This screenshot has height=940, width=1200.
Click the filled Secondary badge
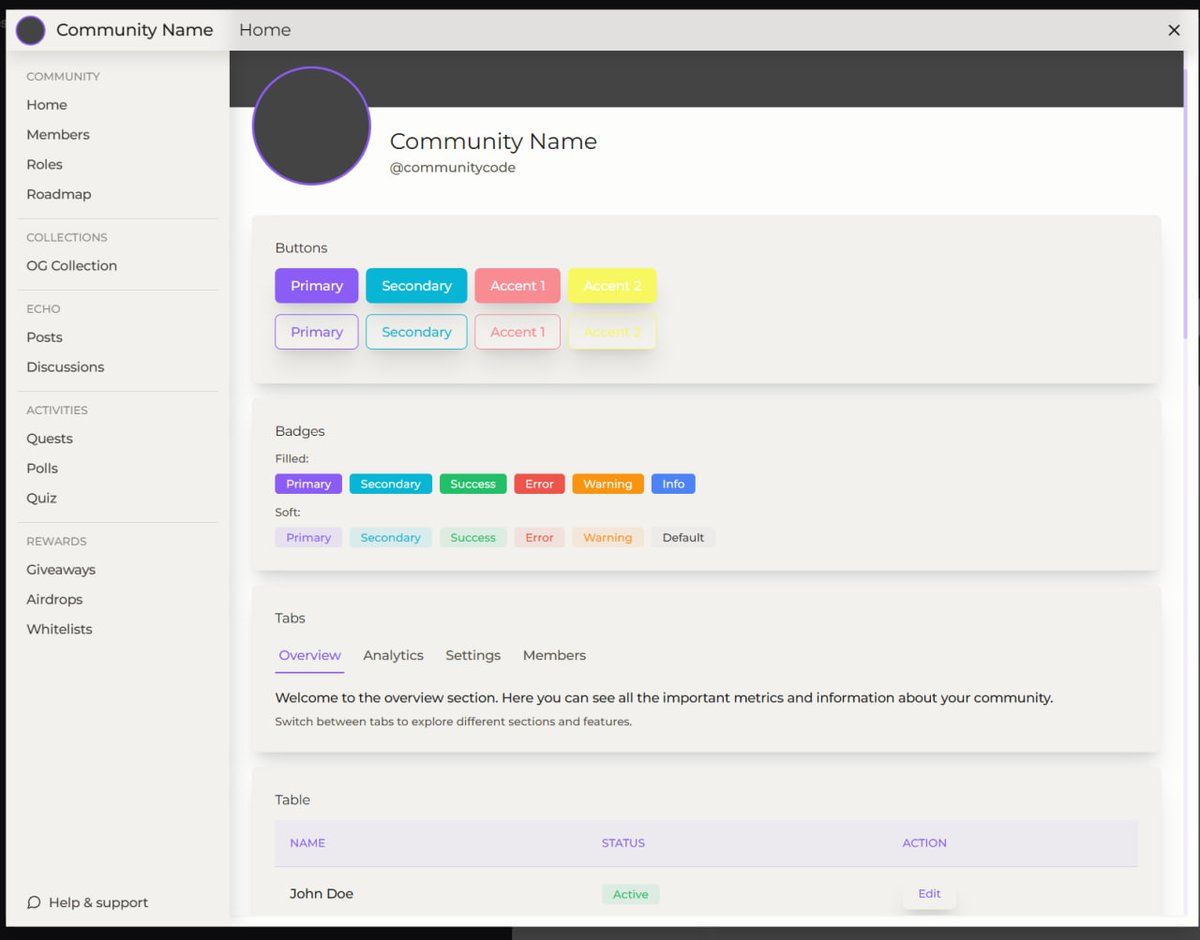391,484
